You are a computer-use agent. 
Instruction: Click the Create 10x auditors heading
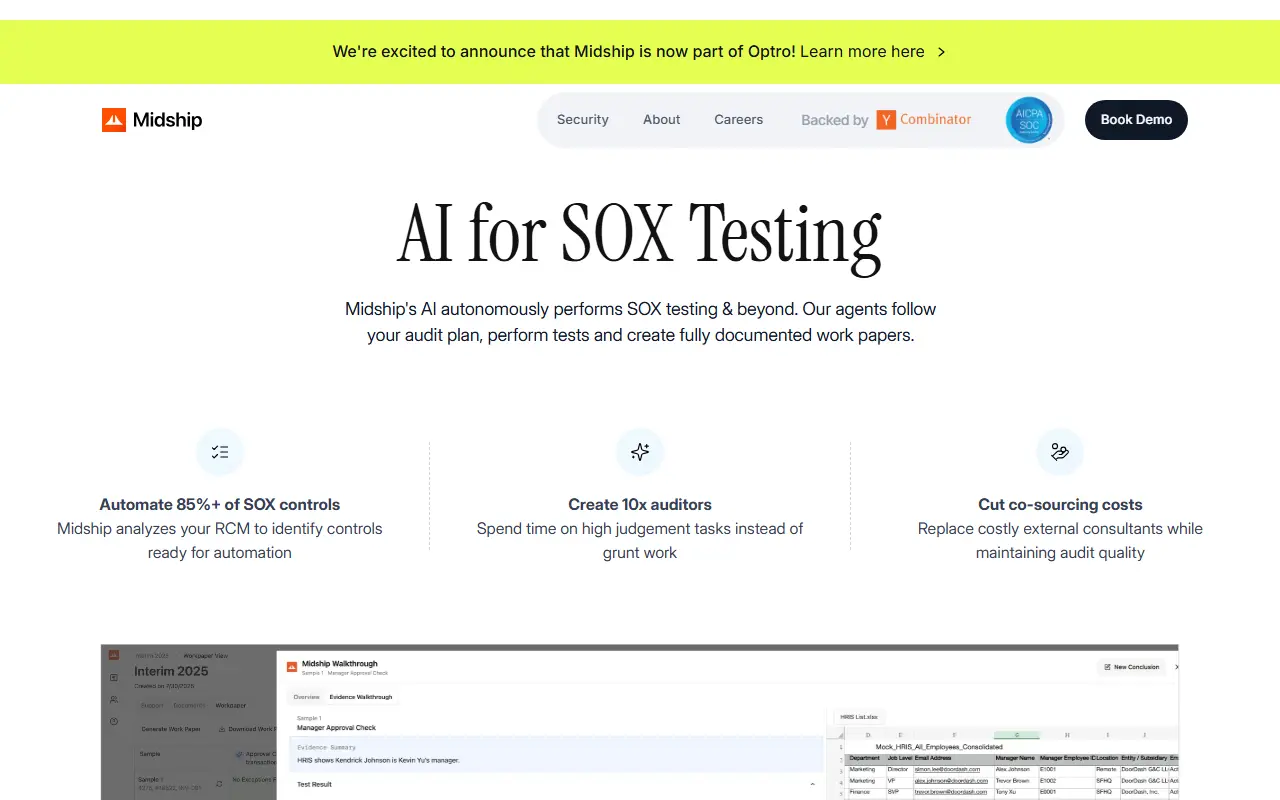[x=640, y=505]
